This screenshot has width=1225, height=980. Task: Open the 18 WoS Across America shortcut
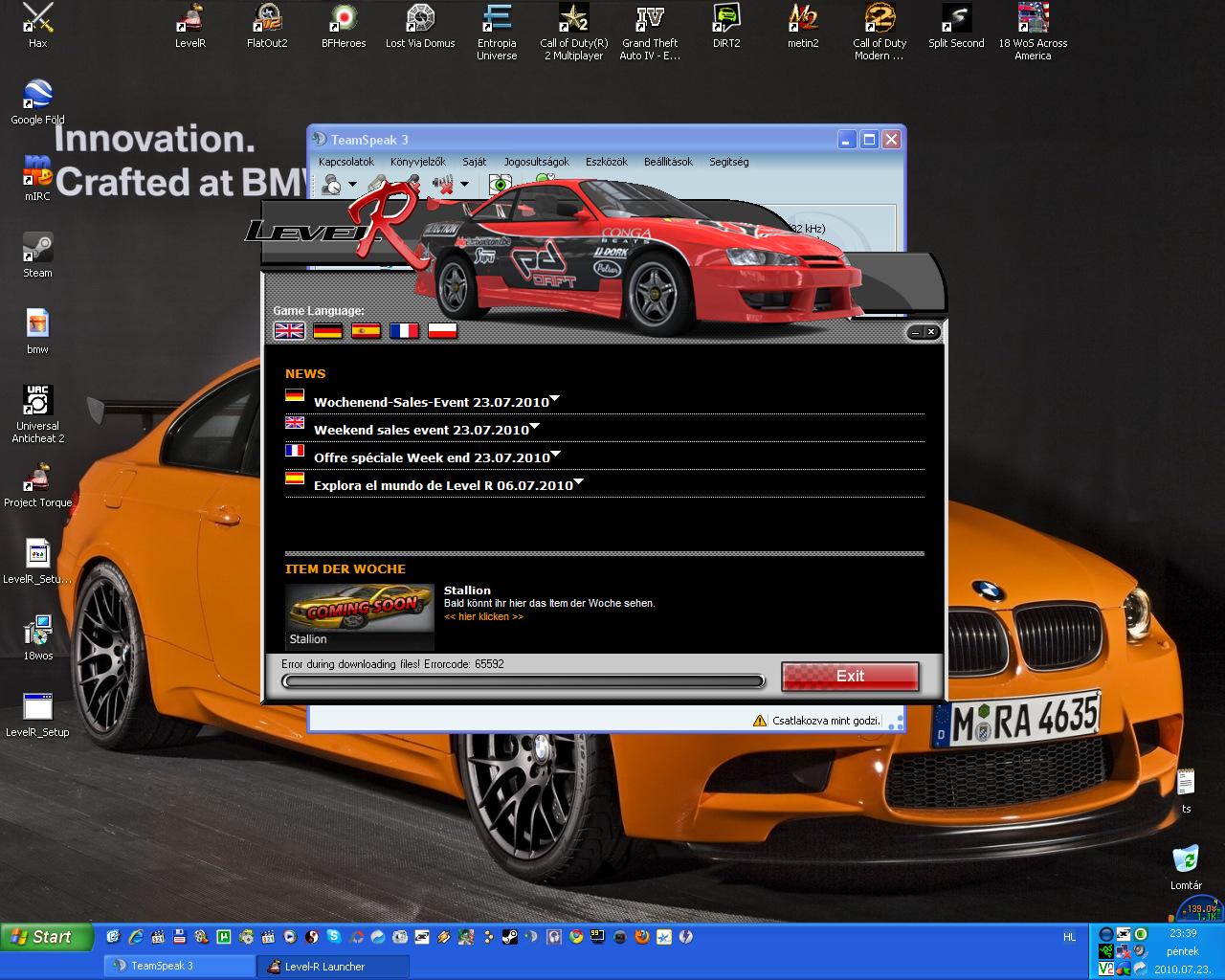(1033, 32)
